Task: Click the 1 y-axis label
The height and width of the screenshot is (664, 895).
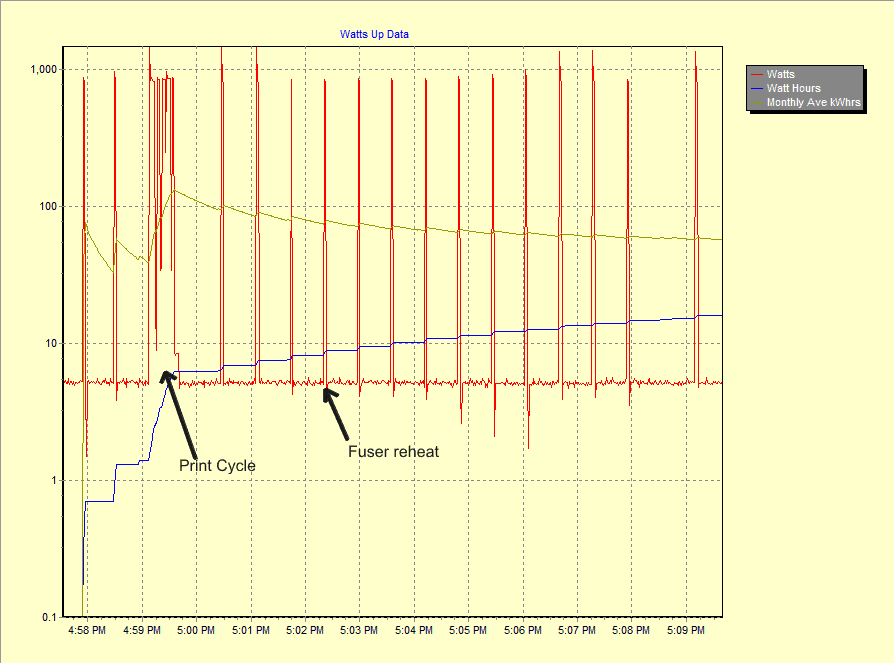Action: point(54,481)
